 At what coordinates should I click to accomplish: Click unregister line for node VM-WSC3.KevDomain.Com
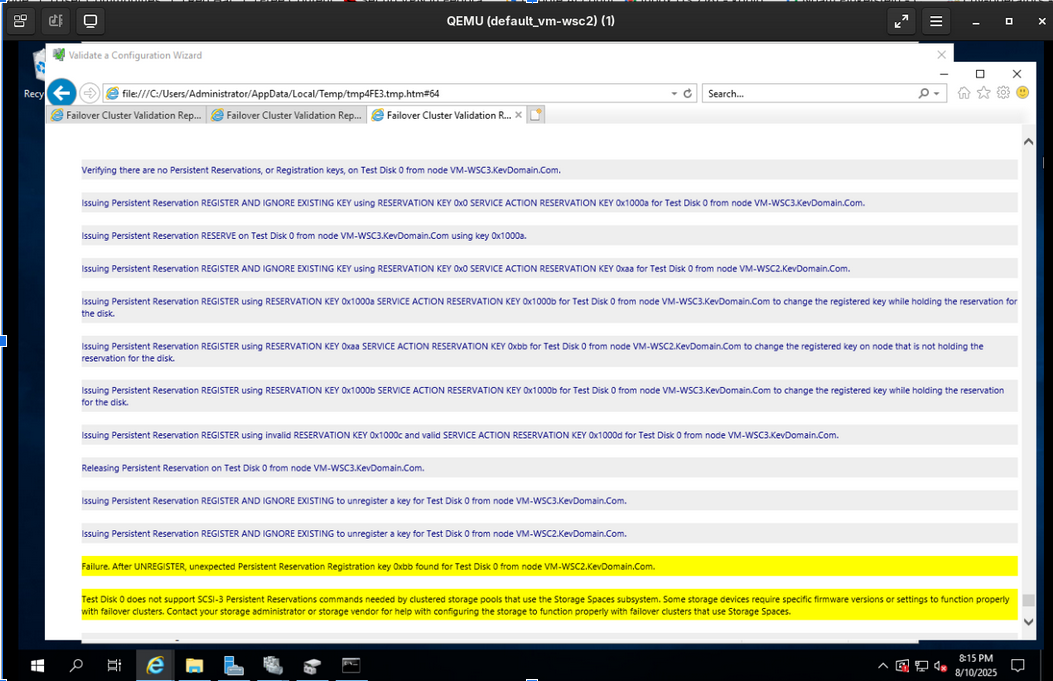point(549,500)
